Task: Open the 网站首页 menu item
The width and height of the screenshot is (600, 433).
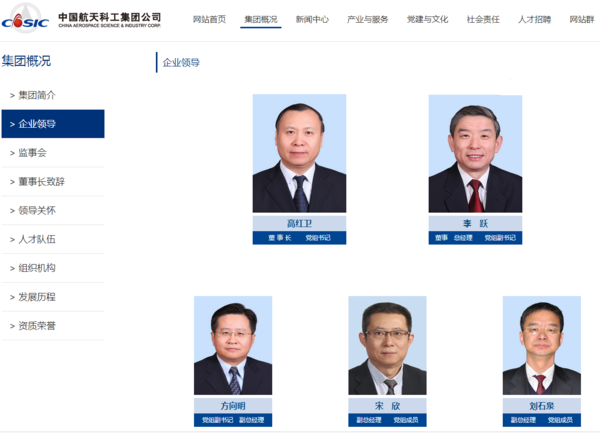Action: [x=208, y=19]
